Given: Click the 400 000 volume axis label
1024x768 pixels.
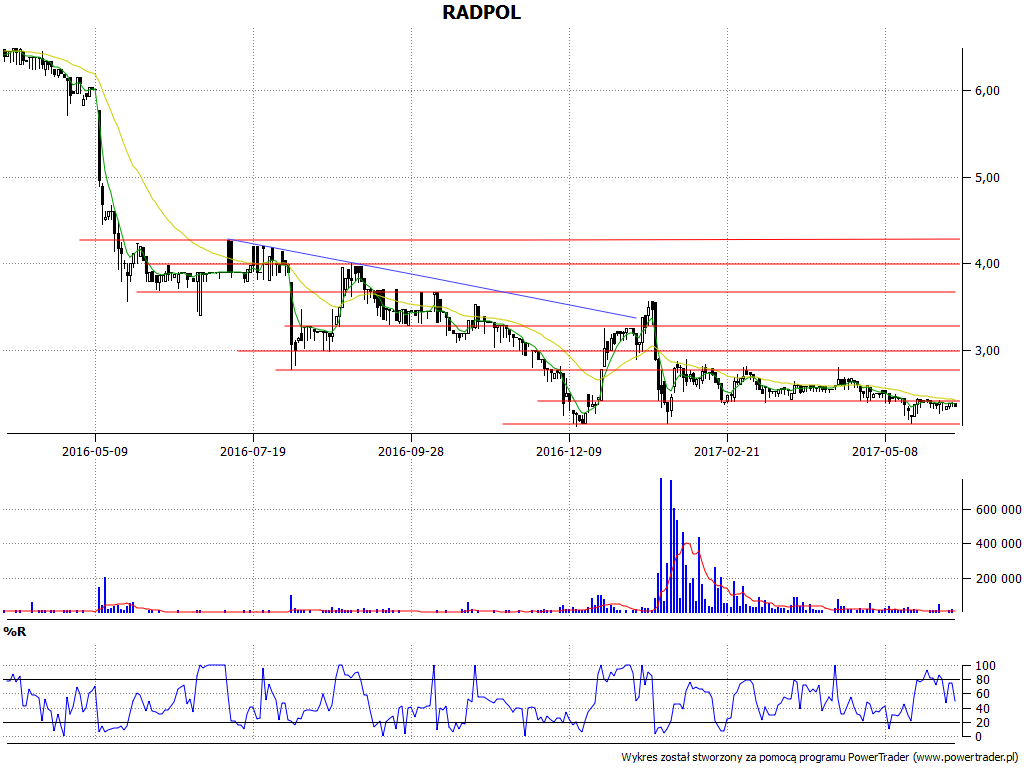Looking at the screenshot, I should pos(999,544).
